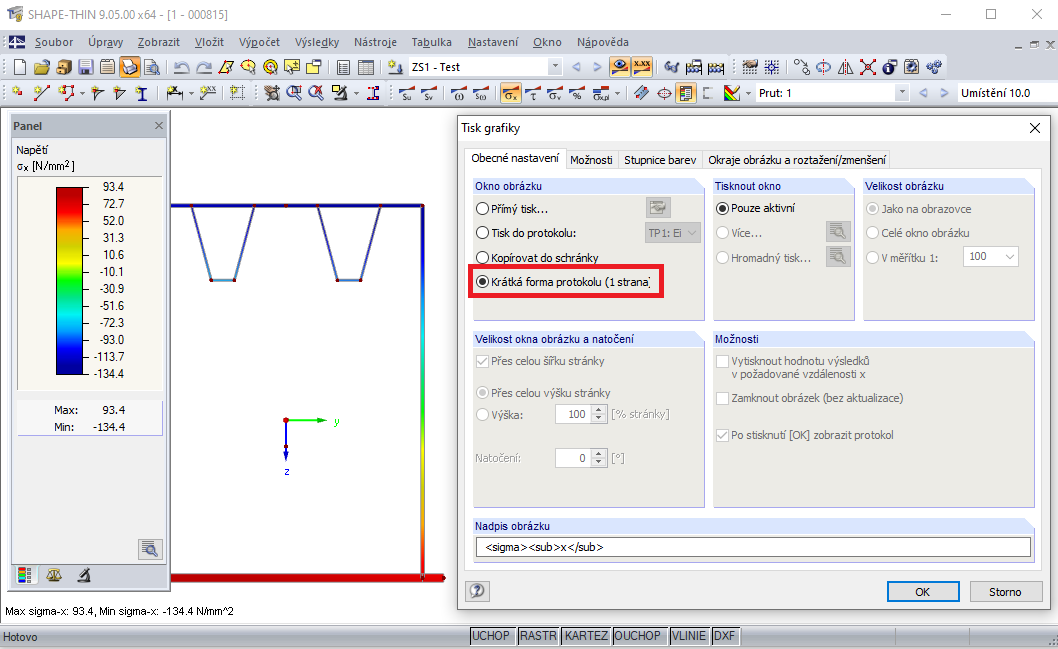Click the Undo arrow icon

click(182, 67)
